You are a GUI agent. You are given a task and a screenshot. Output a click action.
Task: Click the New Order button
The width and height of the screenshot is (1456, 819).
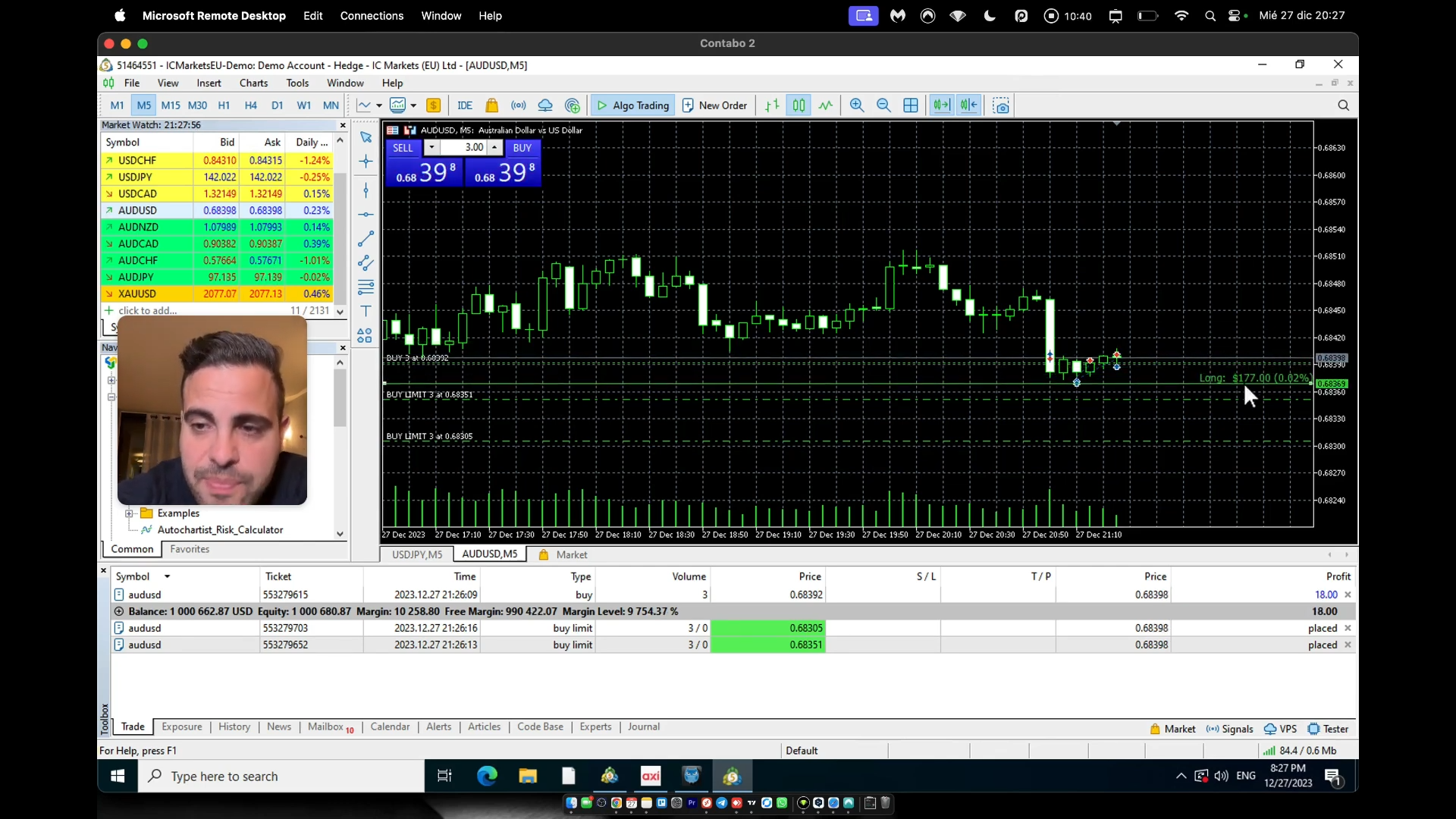pos(714,105)
